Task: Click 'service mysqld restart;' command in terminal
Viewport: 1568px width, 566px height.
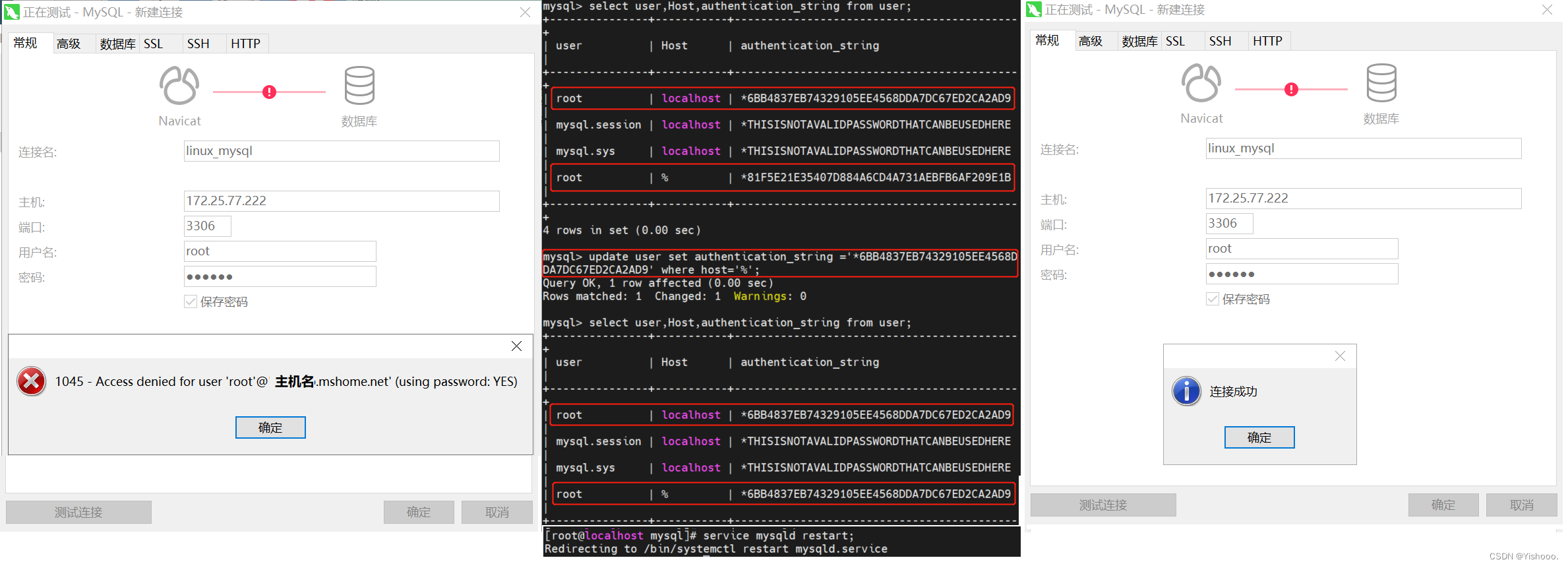Action: coord(778,536)
